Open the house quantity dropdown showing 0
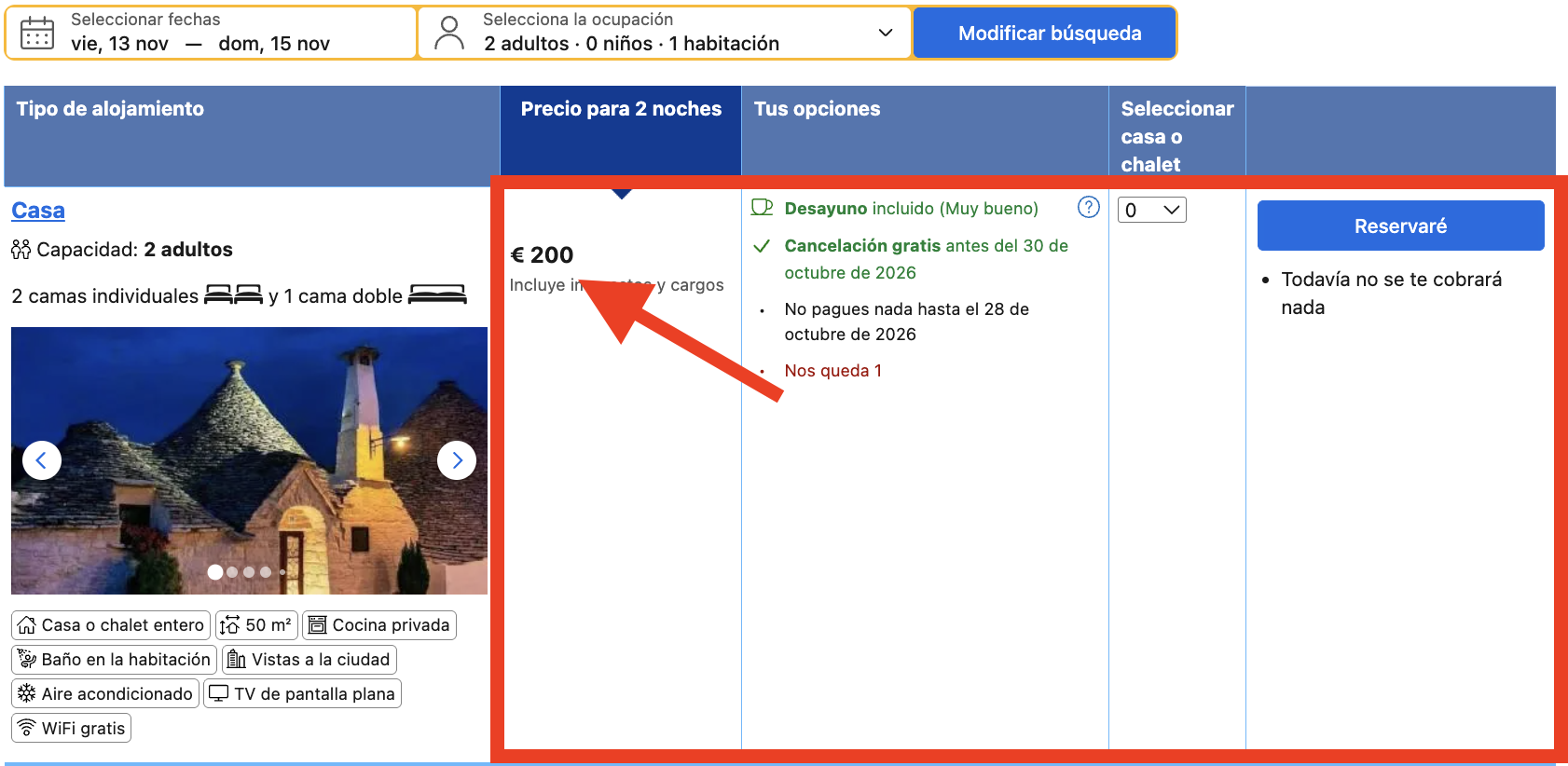 (1152, 210)
